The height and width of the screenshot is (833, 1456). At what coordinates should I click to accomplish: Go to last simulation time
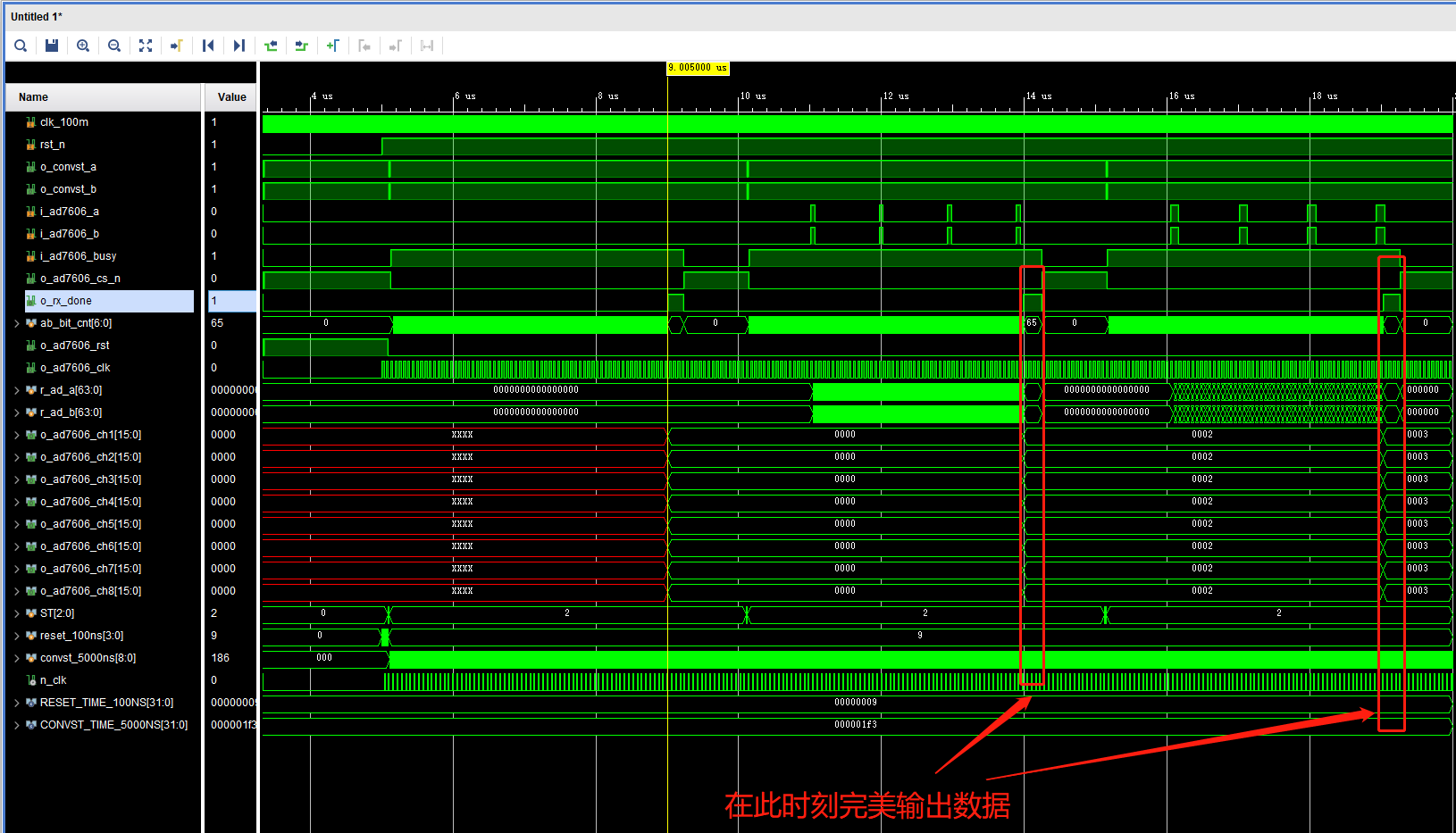pyautogui.click(x=239, y=46)
